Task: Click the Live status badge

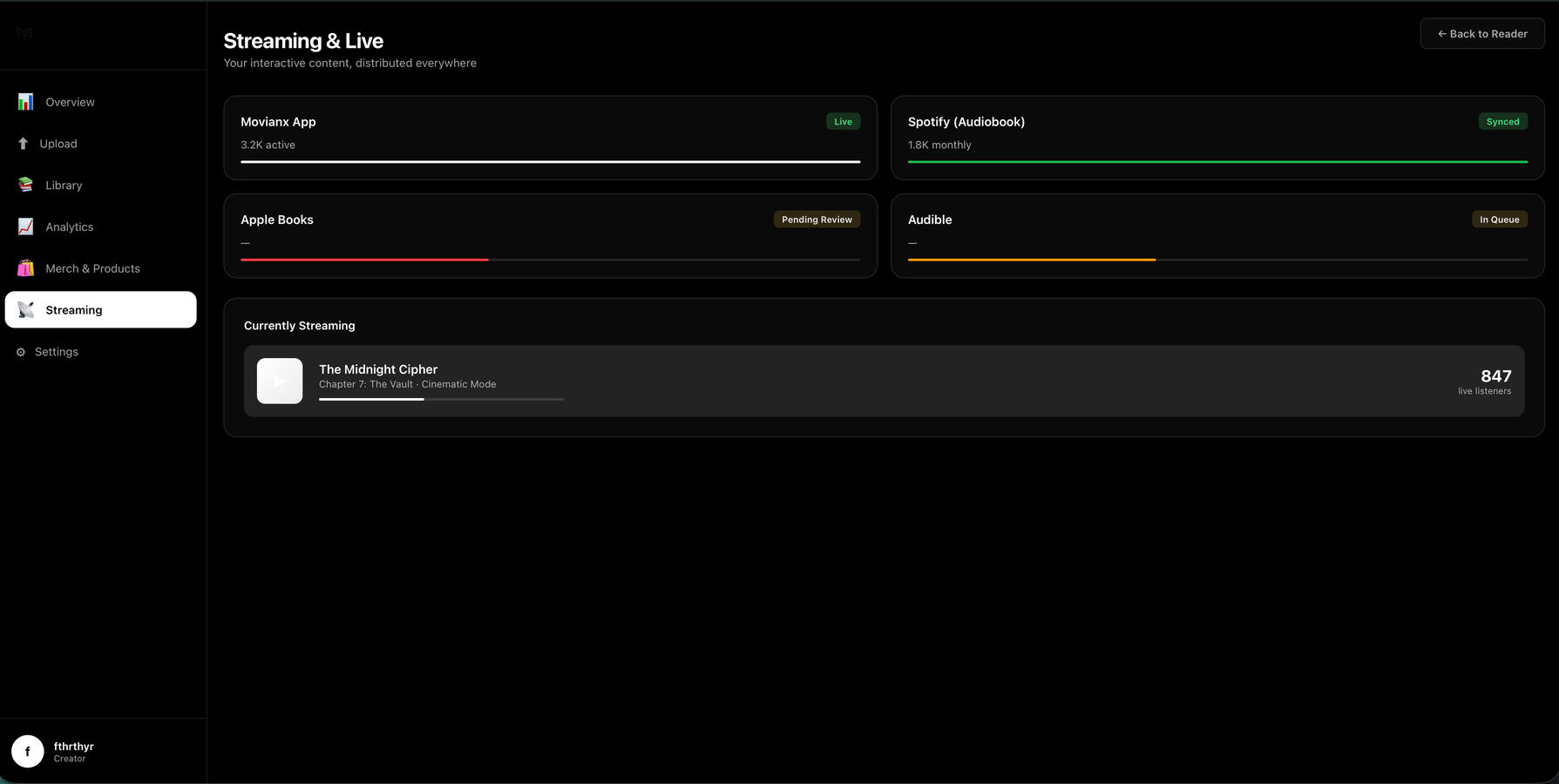Action: pyautogui.click(x=843, y=122)
